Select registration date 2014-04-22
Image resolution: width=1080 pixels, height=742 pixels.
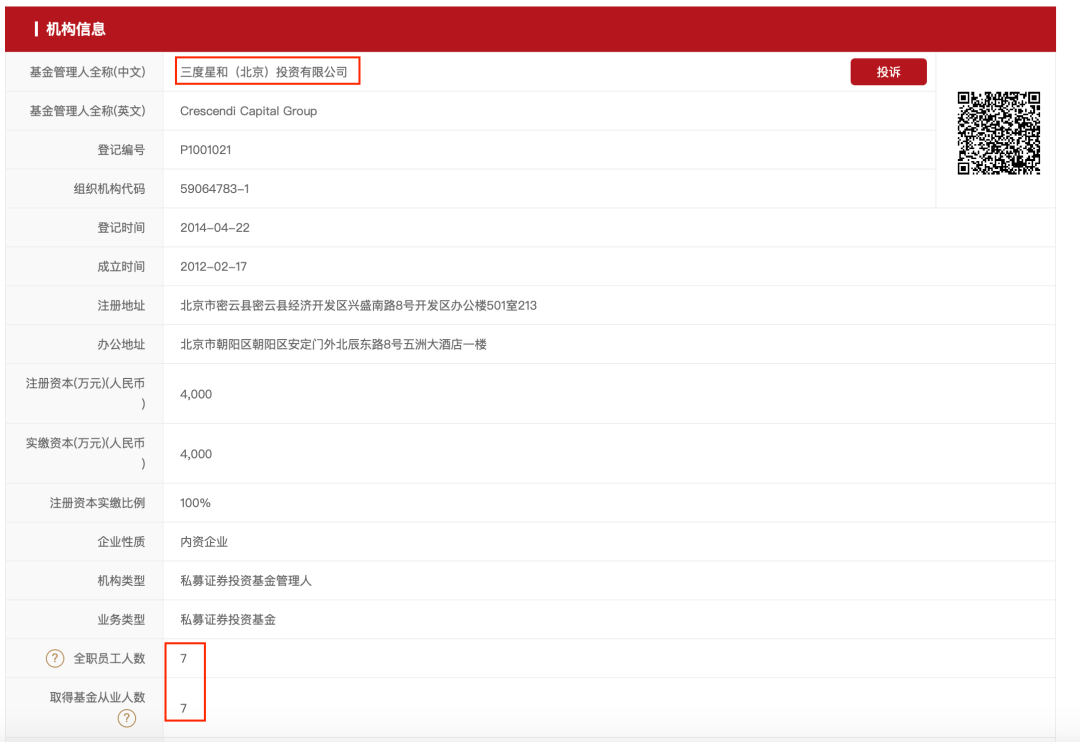click(x=214, y=227)
